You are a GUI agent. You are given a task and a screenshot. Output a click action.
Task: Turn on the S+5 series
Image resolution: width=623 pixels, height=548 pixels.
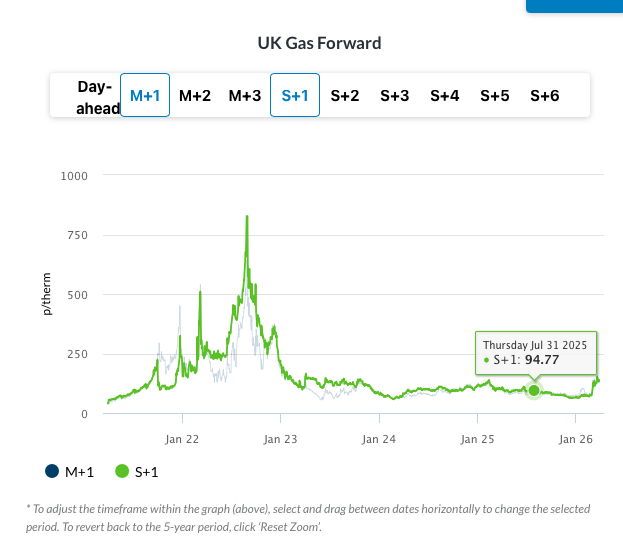[x=495, y=96]
